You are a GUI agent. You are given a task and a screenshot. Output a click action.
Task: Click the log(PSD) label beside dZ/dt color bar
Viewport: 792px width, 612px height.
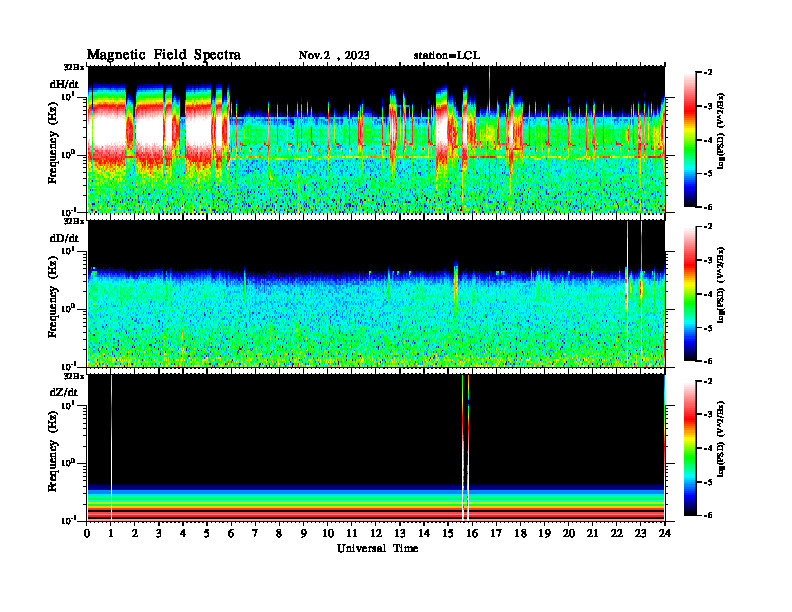click(721, 439)
